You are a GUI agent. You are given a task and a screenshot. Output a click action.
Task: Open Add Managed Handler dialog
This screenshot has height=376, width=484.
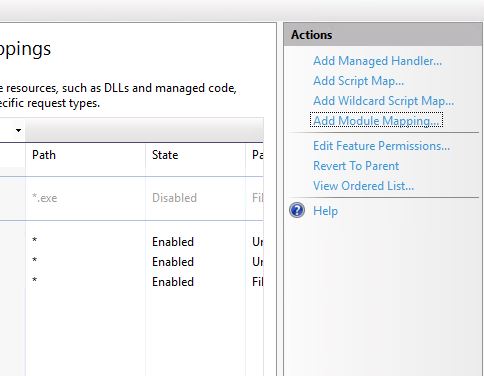tap(377, 61)
